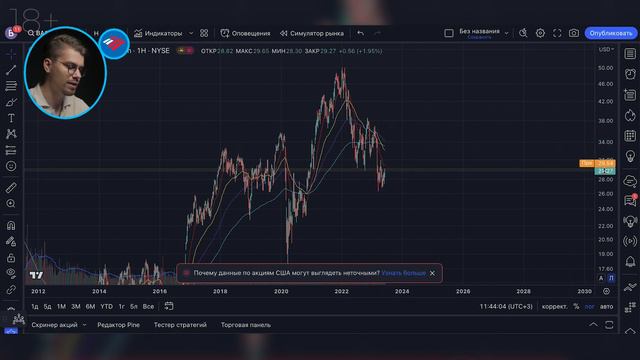Open Скринер акций tab

54,325
